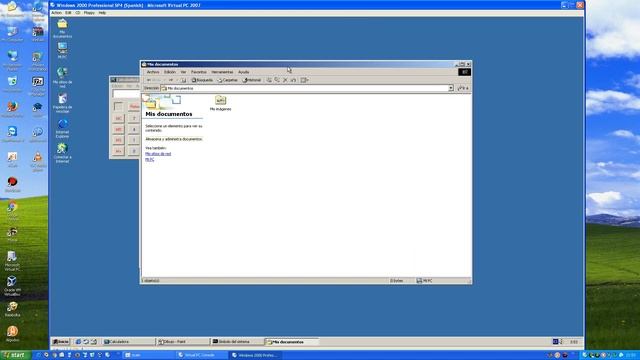Image resolution: width=640 pixels, height=360 pixels.
Task: Click the Up one level toolbar icon
Action: pos(183,80)
